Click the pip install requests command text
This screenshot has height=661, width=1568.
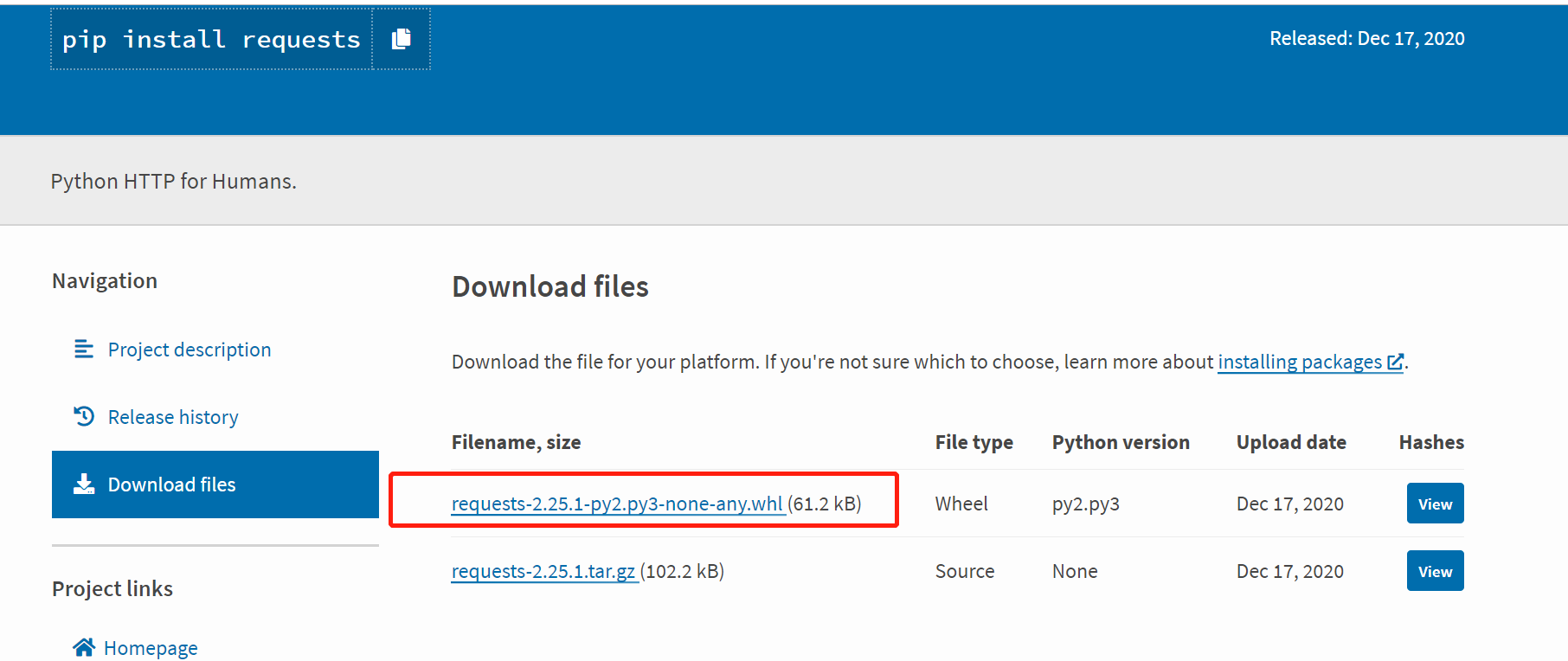pyautogui.click(x=211, y=39)
